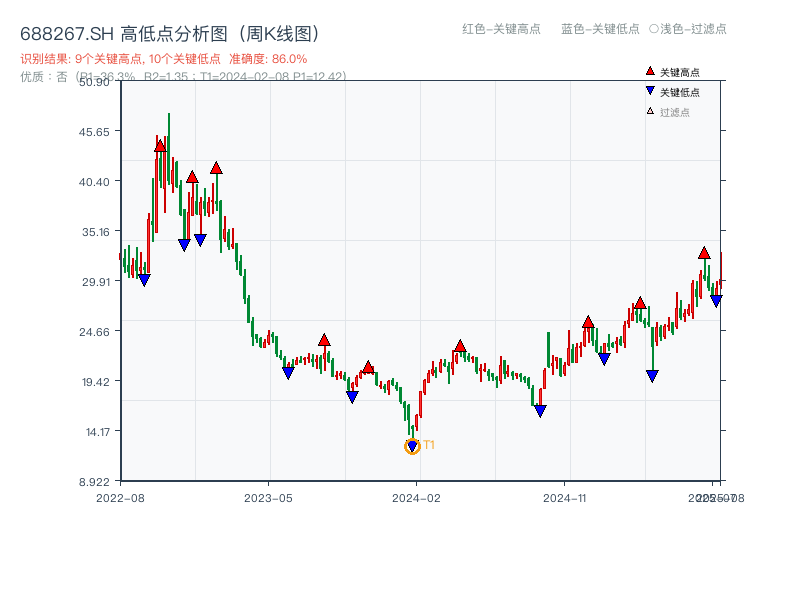
Task: Toggle the 关键高点 legend marker icon
Action: [x=648, y=71]
